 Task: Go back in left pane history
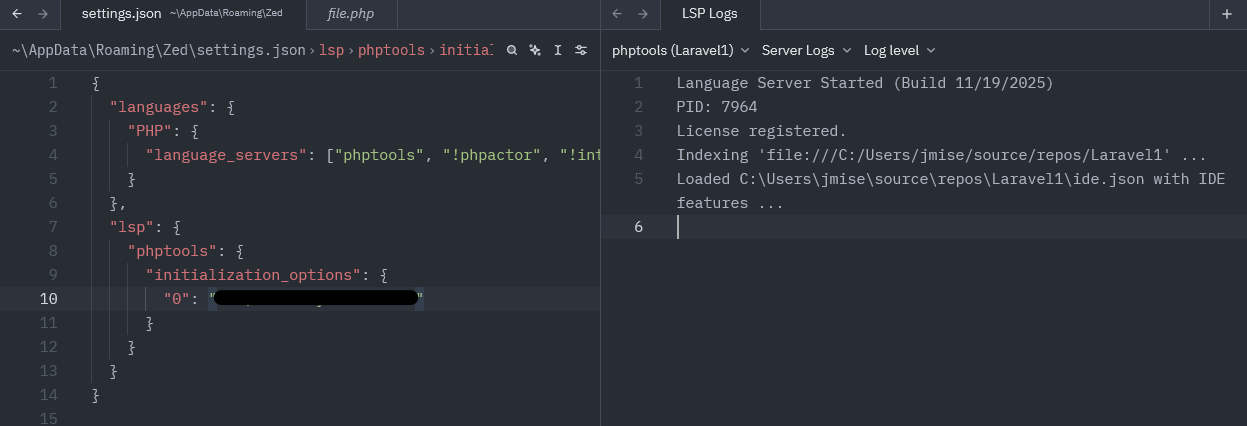coord(17,14)
